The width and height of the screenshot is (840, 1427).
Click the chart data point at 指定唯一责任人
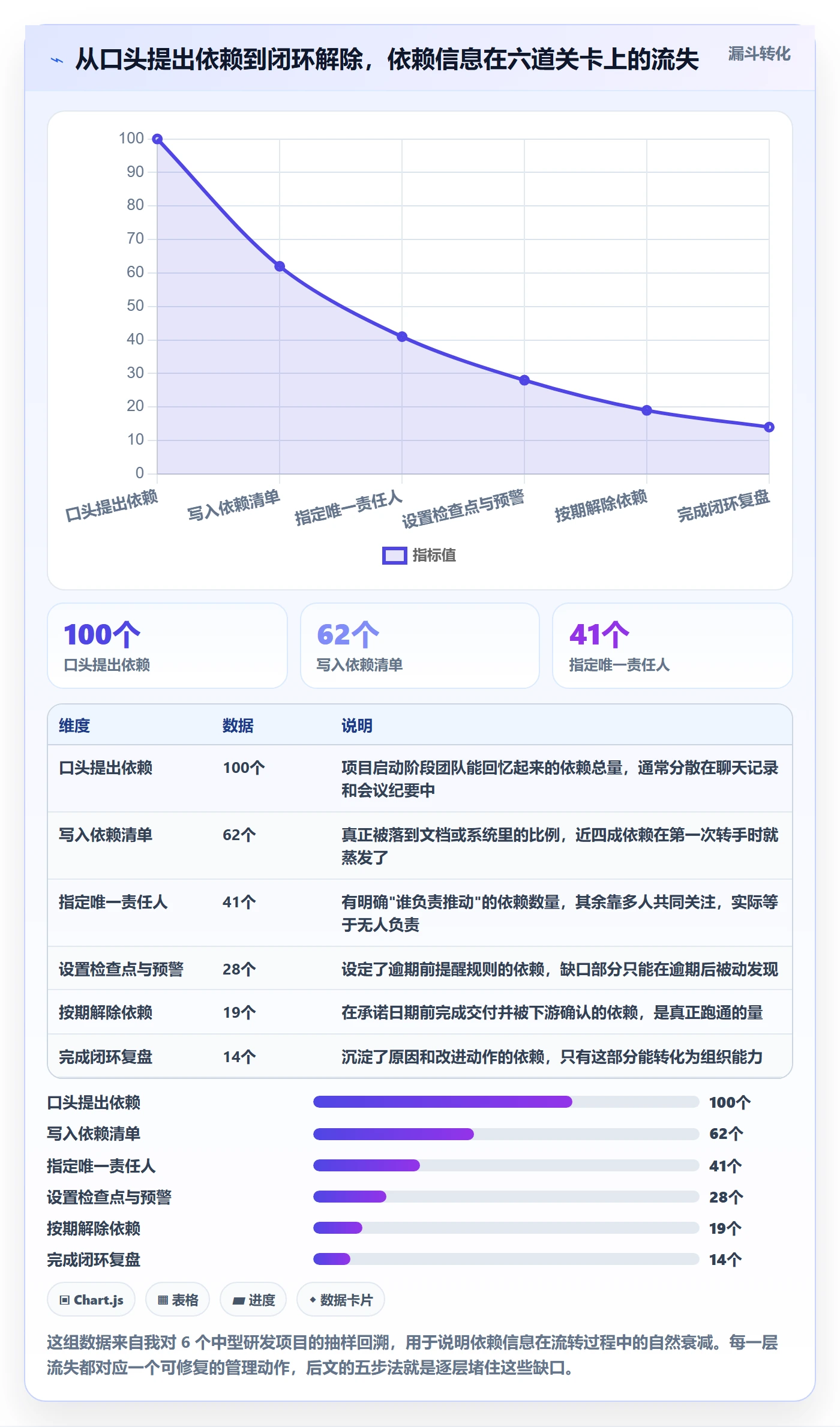coord(402,337)
